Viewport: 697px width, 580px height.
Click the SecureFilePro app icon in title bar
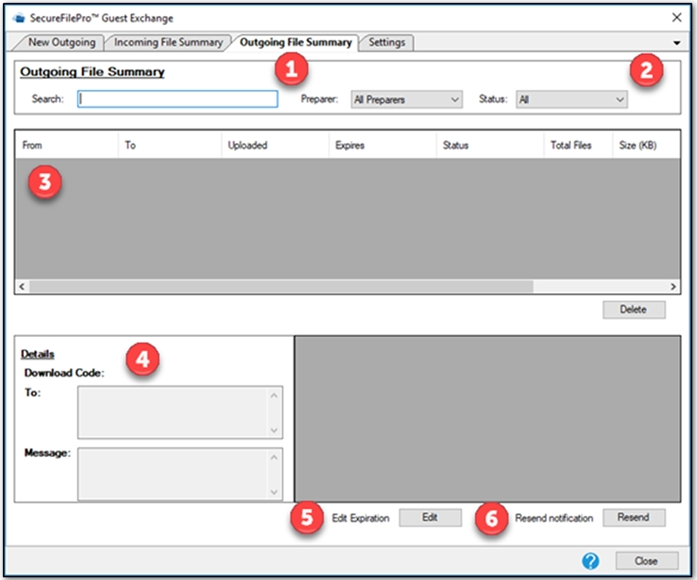click(x=20, y=17)
